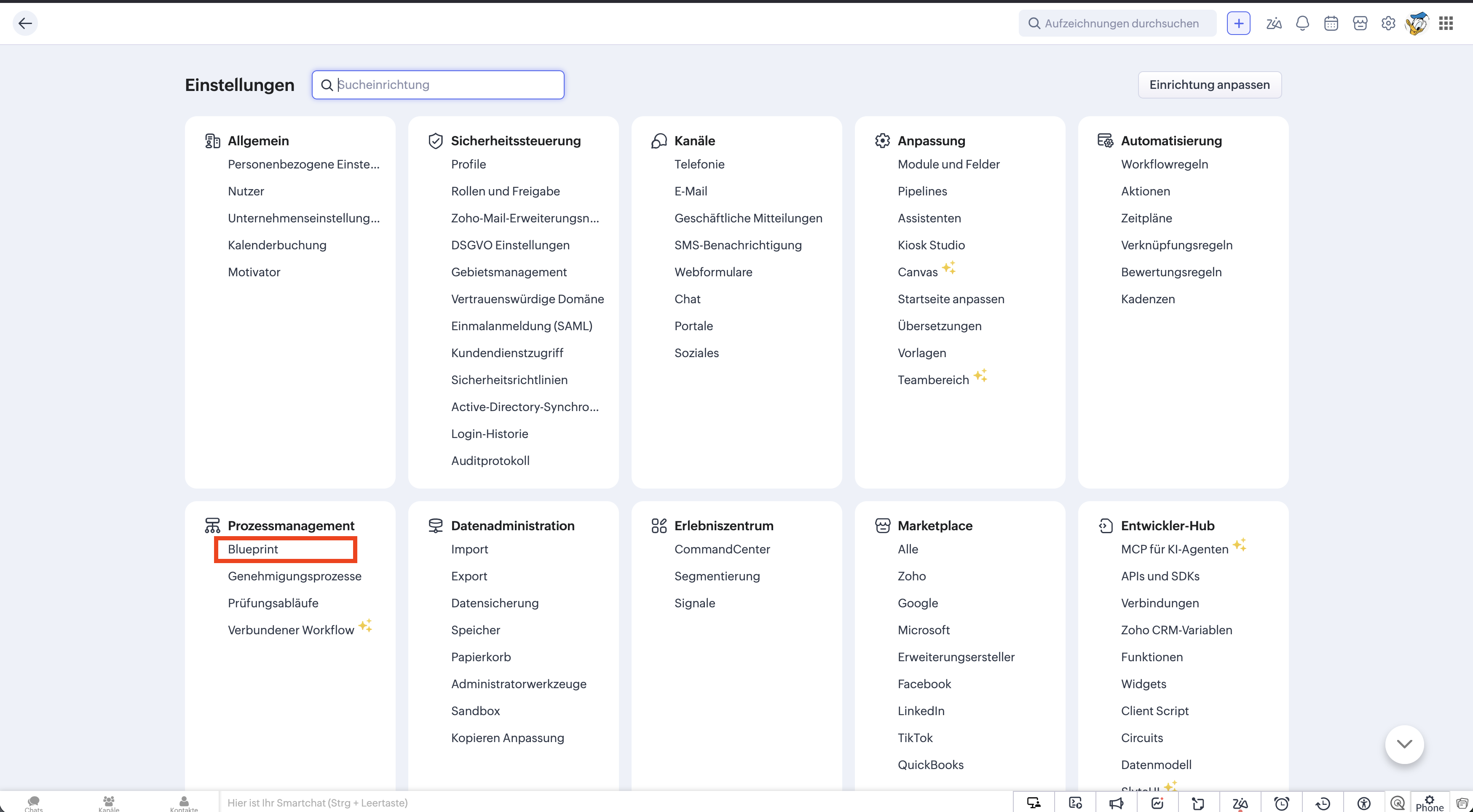Open Client Script under Entwickler-Hub
The image size is (1473, 812).
click(x=1154, y=711)
